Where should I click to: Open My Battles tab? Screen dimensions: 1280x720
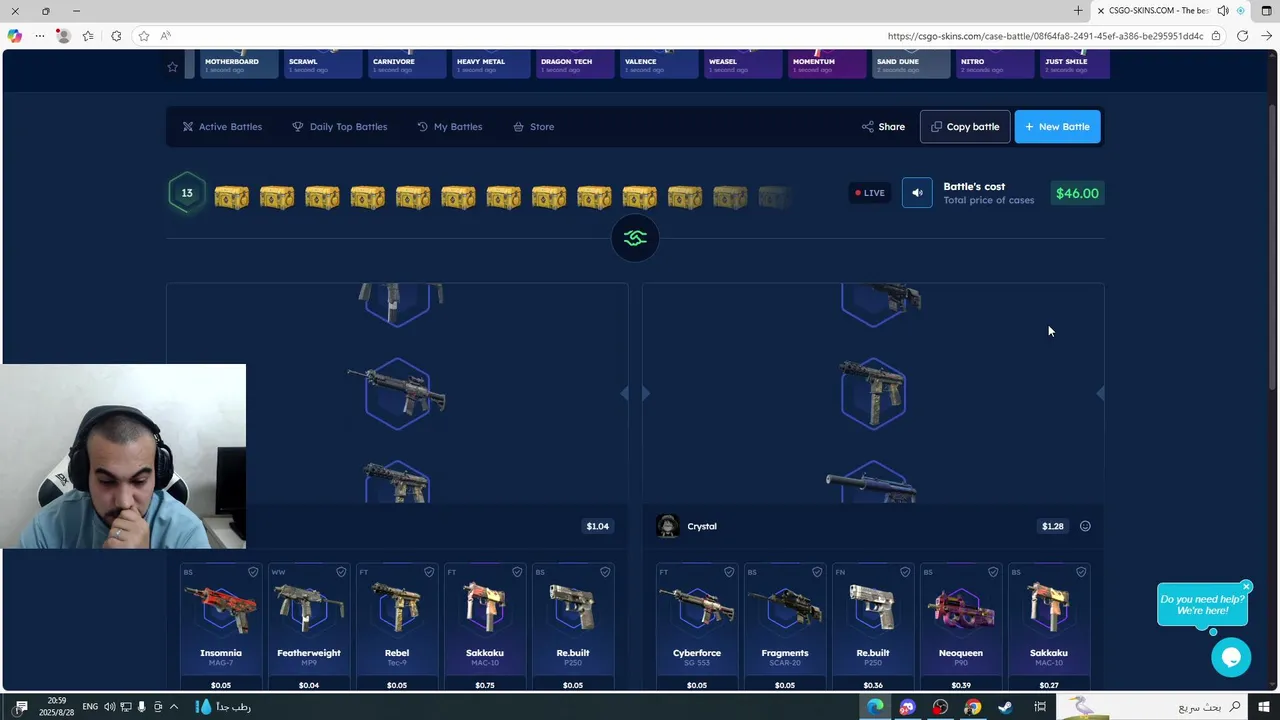pyautogui.click(x=450, y=127)
